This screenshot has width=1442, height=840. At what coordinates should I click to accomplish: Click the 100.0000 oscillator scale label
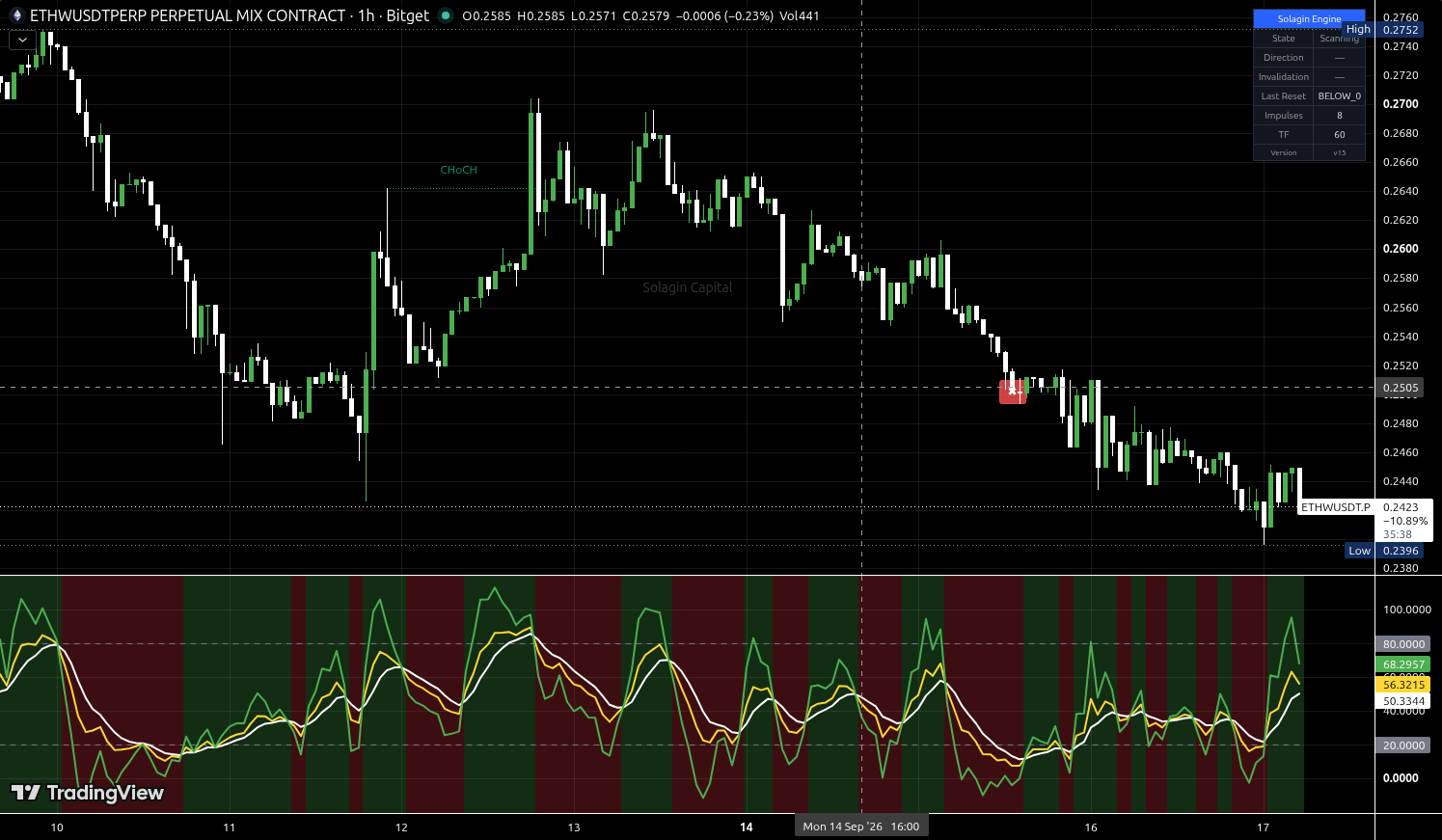[x=1407, y=610]
